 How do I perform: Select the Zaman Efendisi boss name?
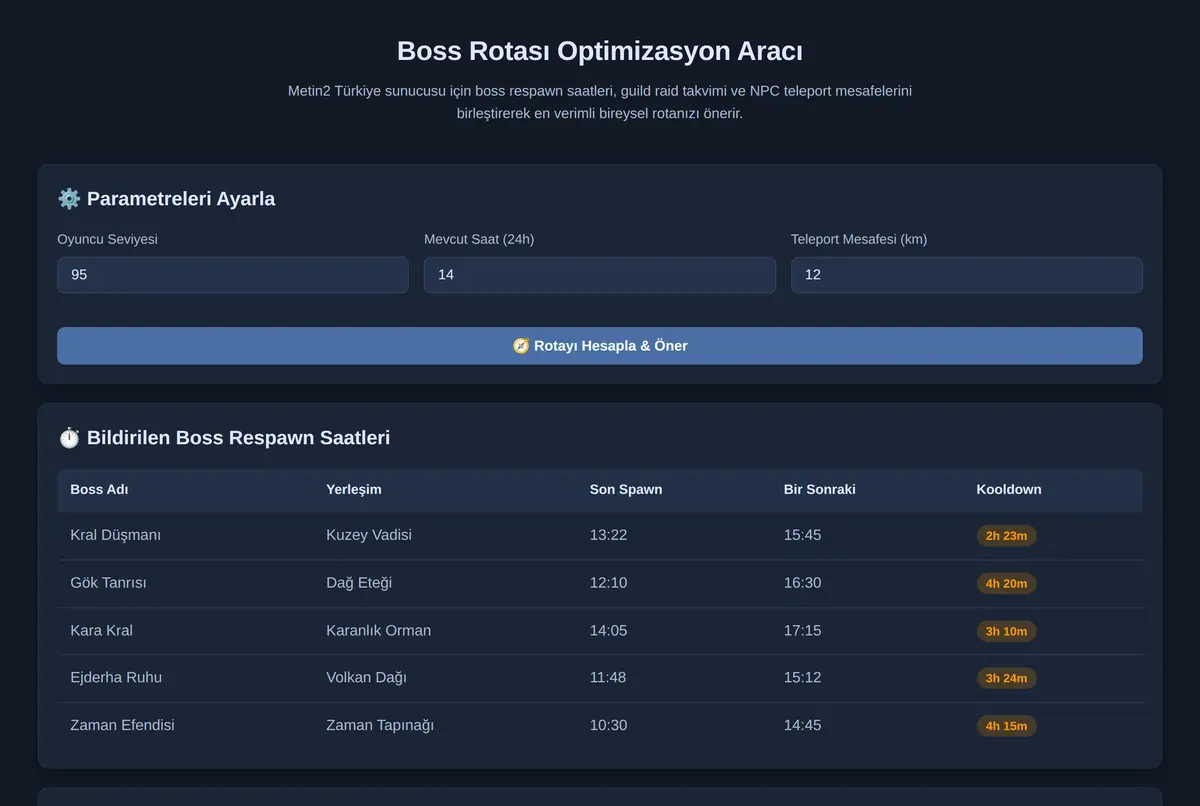122,725
